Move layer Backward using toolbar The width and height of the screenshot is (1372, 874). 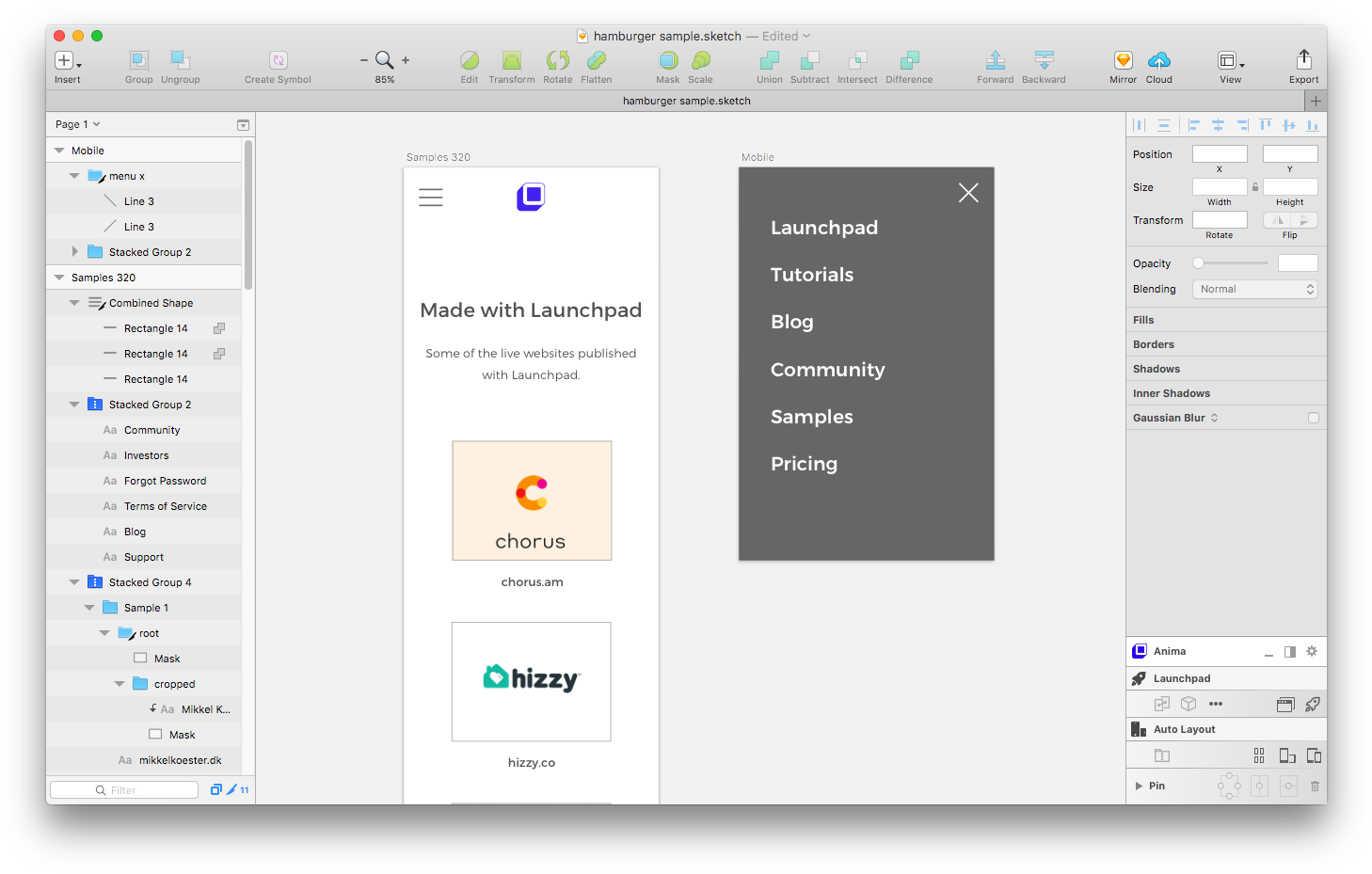[1044, 60]
